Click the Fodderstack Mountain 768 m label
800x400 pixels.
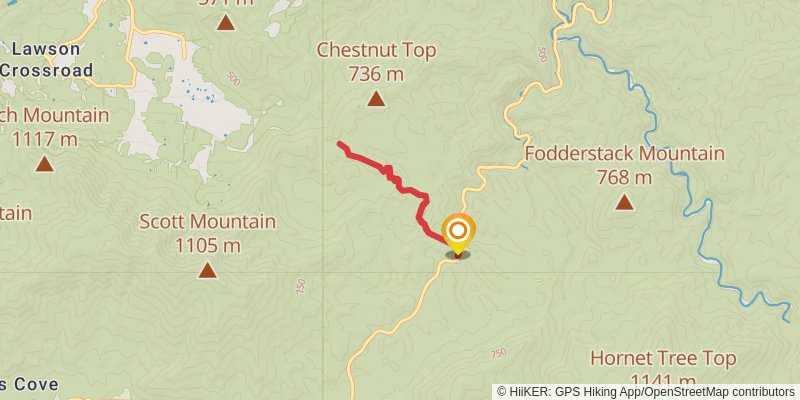click(624, 165)
